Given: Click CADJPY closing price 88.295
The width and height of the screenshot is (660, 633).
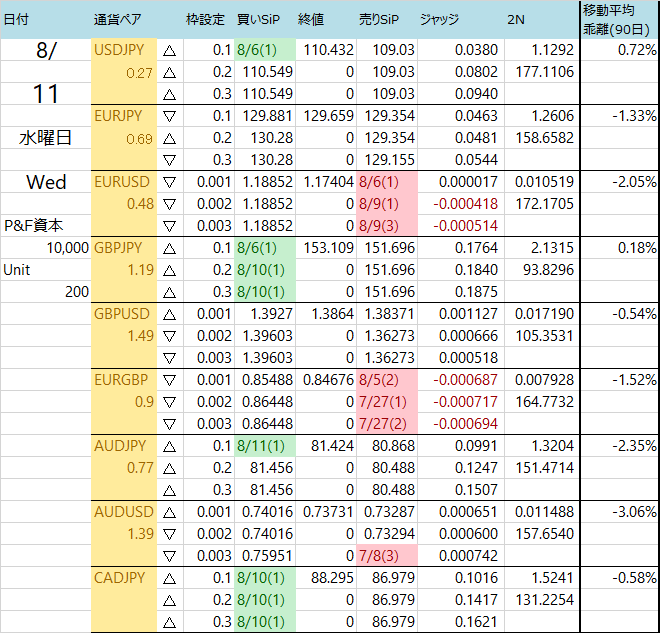Looking at the screenshot, I should (x=332, y=578).
